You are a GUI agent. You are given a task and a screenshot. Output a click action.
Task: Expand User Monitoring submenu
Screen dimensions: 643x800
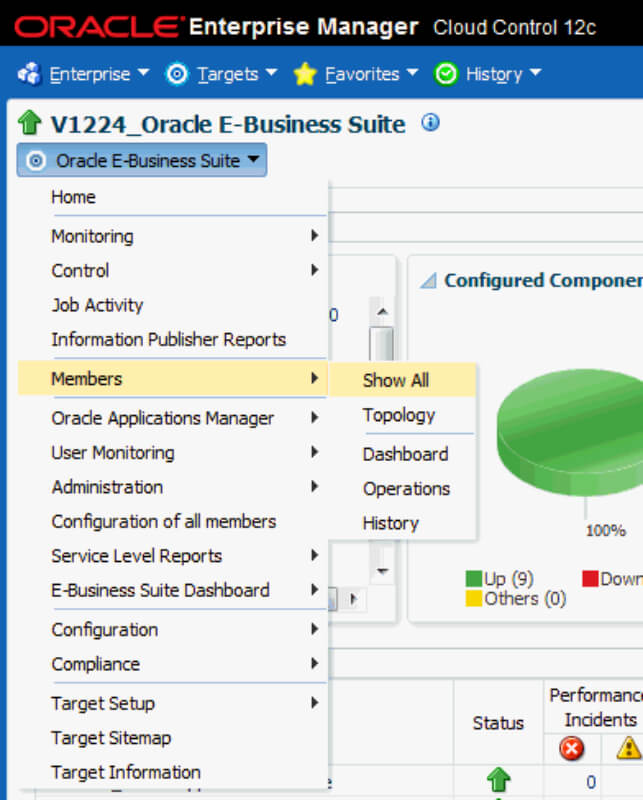[172, 453]
